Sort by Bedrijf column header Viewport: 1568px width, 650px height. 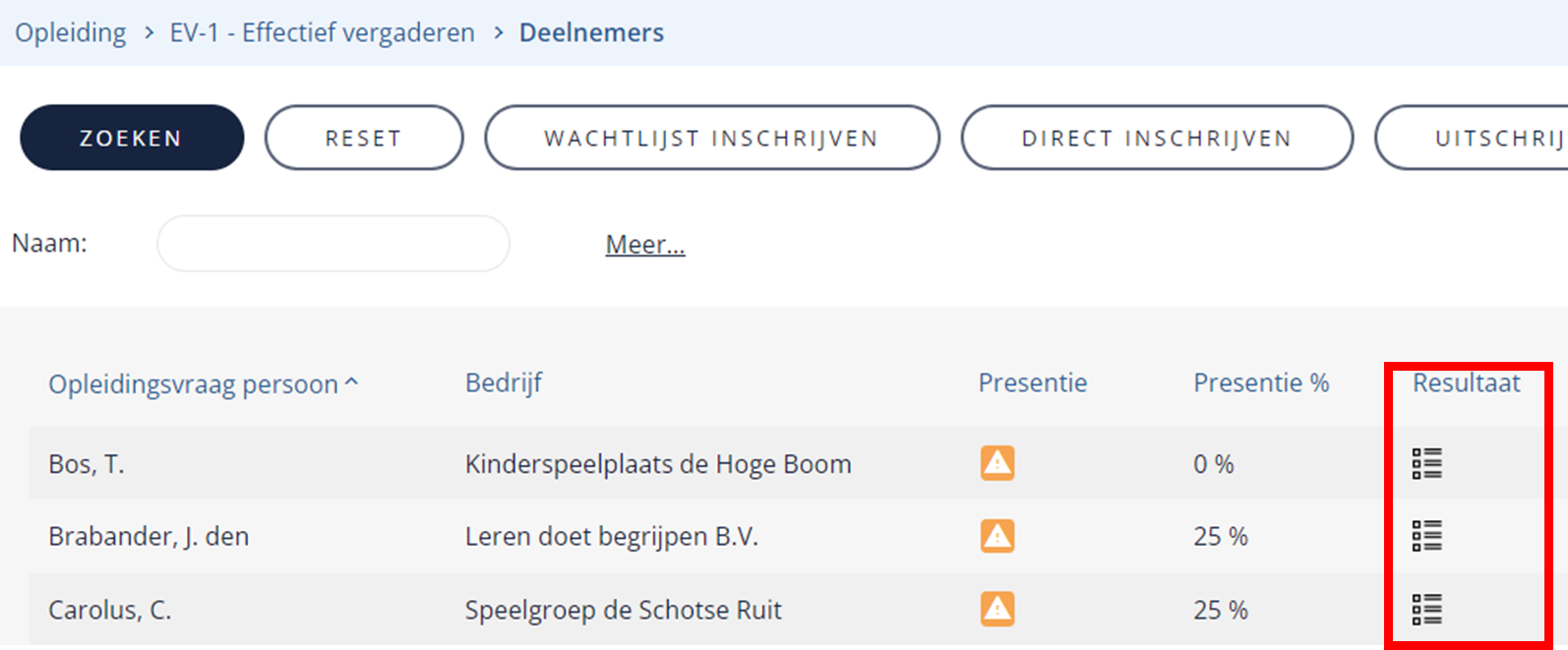click(504, 383)
